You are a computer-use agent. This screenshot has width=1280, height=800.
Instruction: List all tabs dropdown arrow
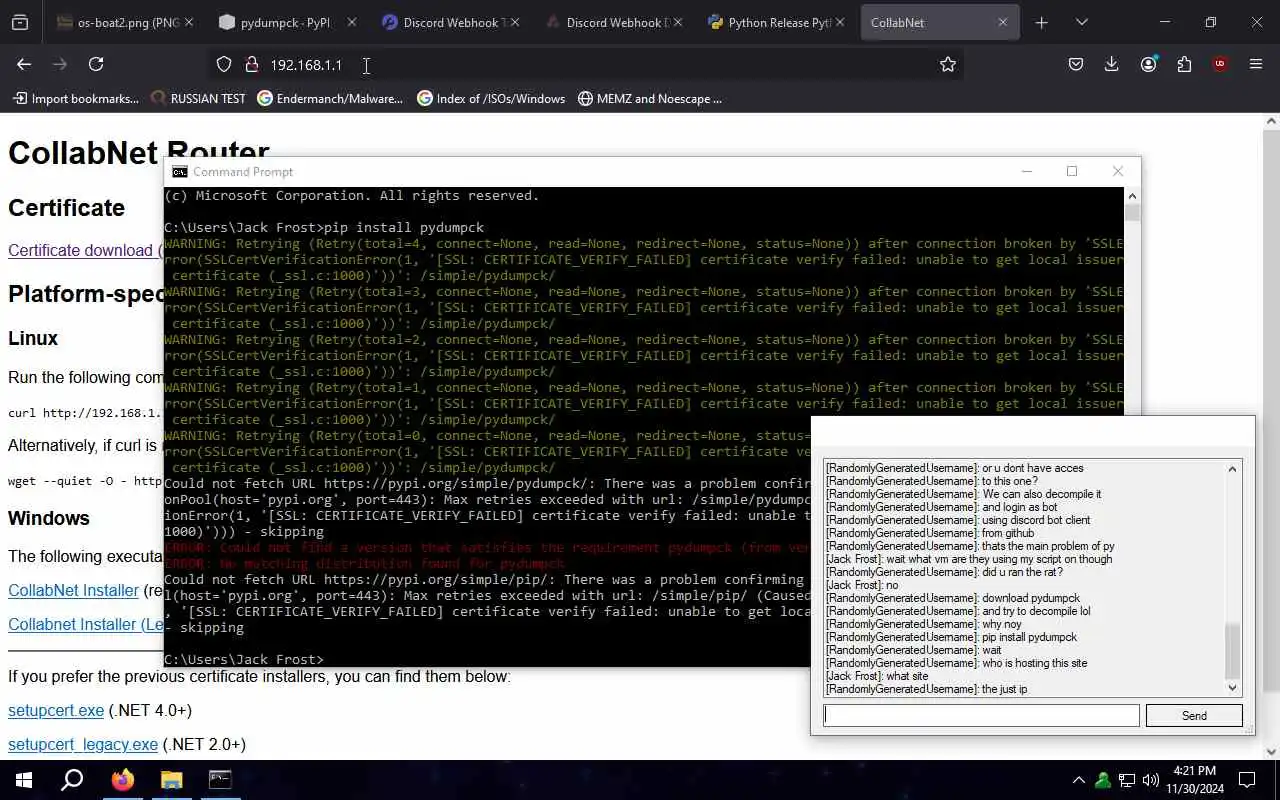point(1081,22)
